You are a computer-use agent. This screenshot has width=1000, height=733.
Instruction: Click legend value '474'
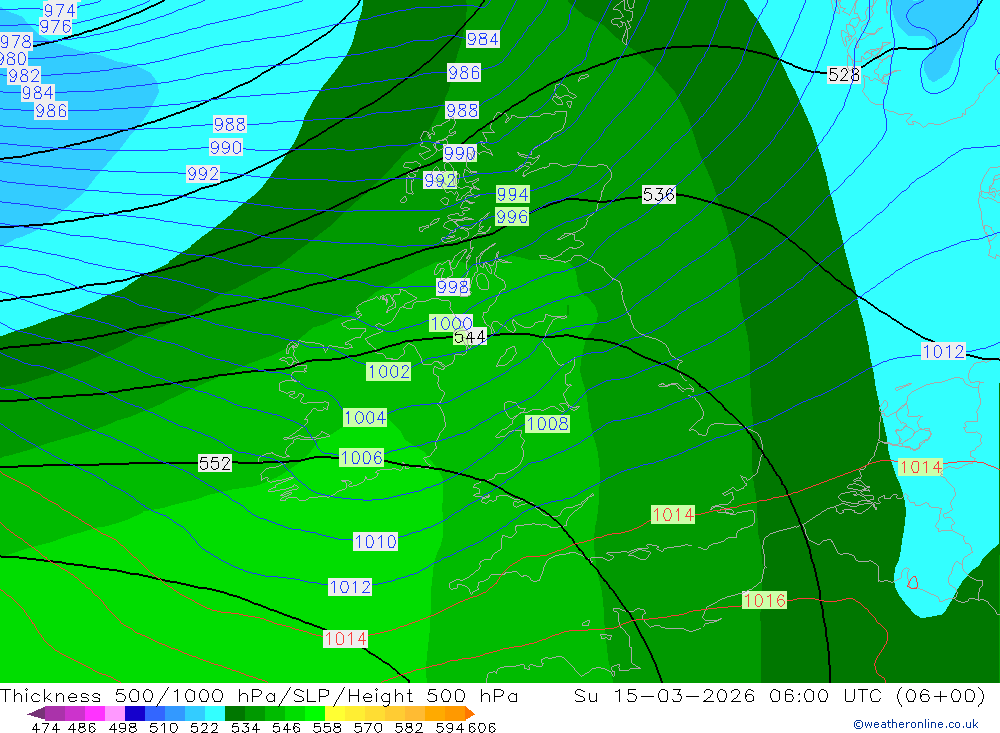point(45,727)
